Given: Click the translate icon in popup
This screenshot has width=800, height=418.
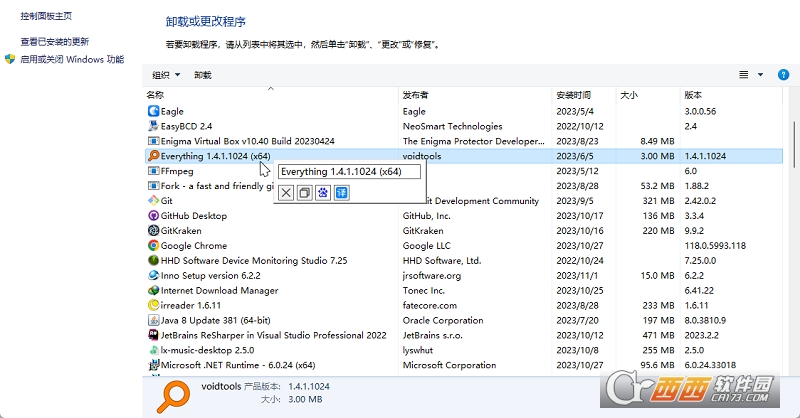Looking at the screenshot, I should point(341,193).
